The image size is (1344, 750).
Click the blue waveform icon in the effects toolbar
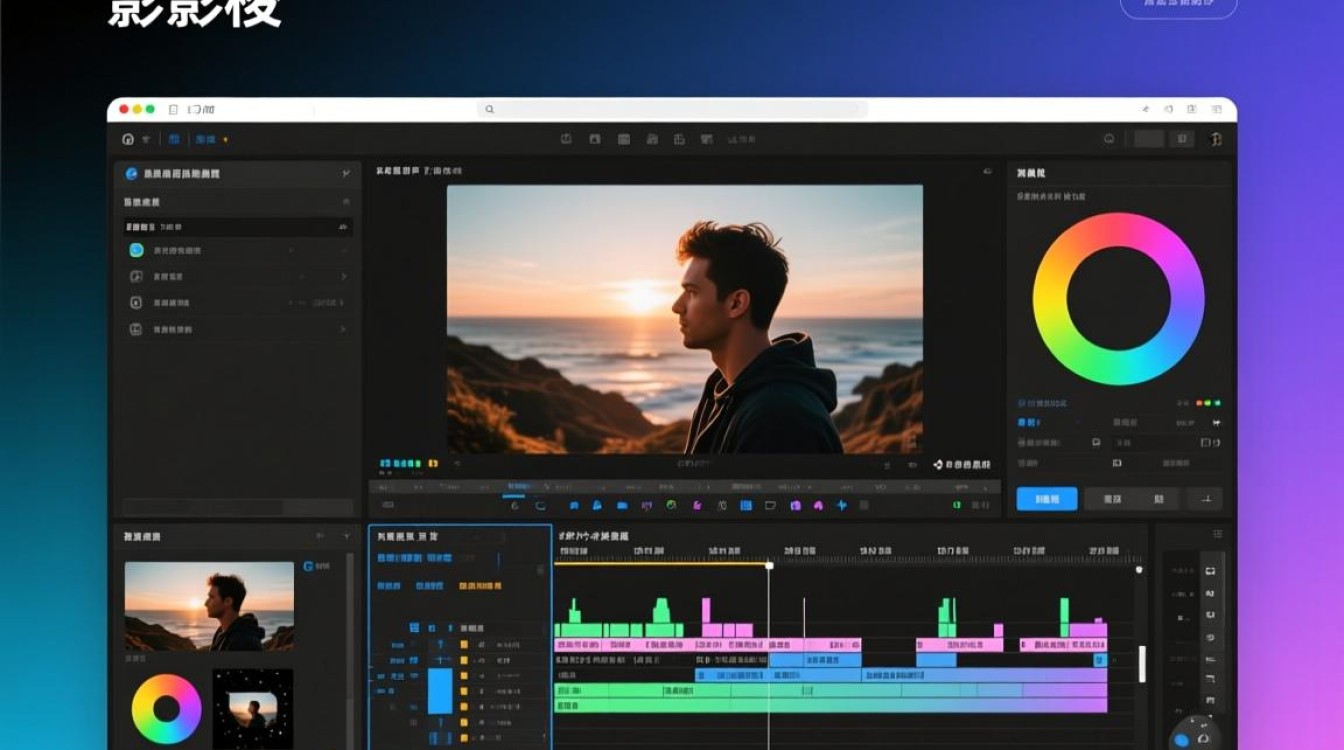click(x=841, y=506)
